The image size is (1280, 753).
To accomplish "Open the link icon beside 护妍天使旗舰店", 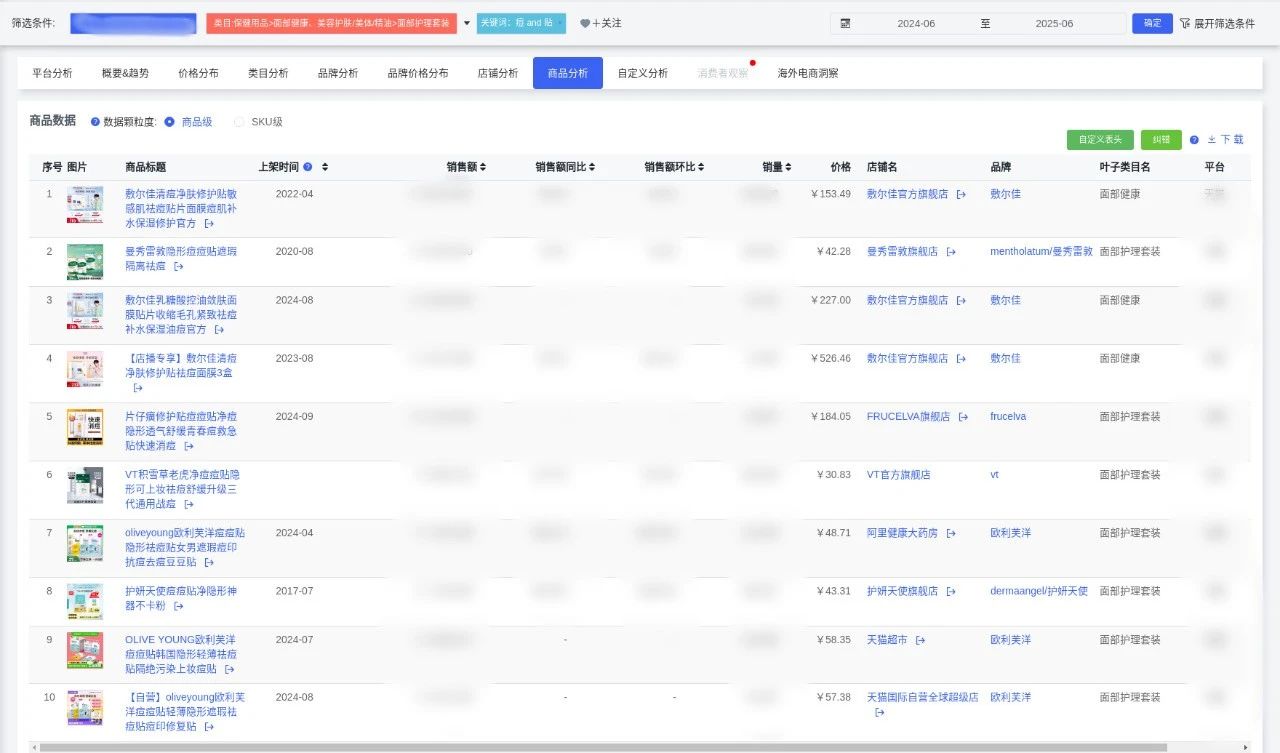I will [951, 591].
